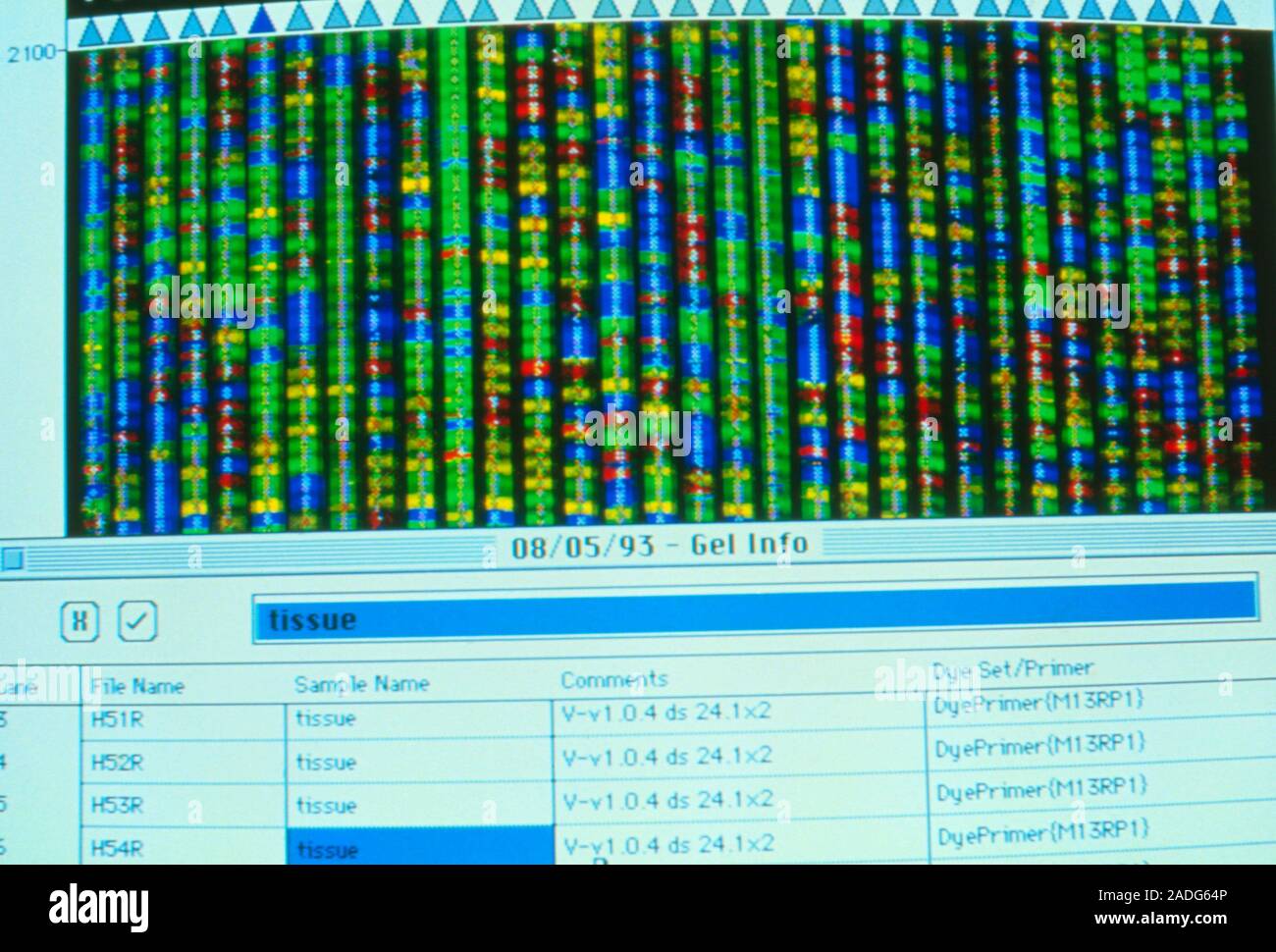The image size is (1276, 952).
Task: Click DyePrimer{M13RP1} in H52R row
Action: tap(1040, 746)
